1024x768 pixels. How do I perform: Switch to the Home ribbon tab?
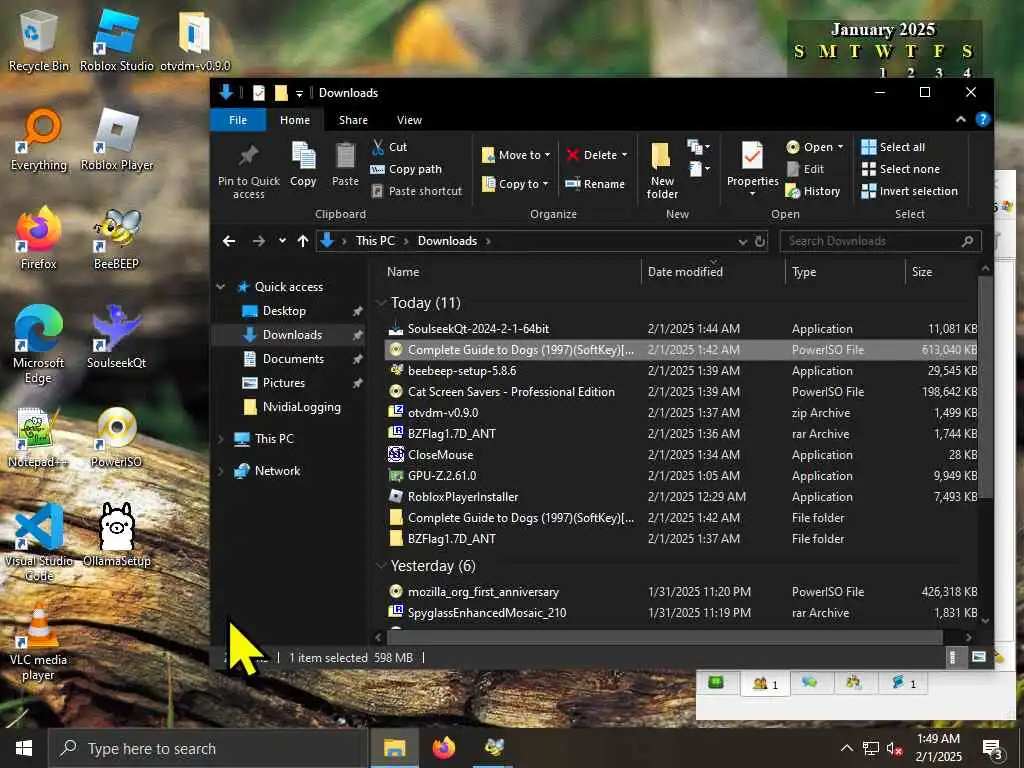(x=295, y=120)
